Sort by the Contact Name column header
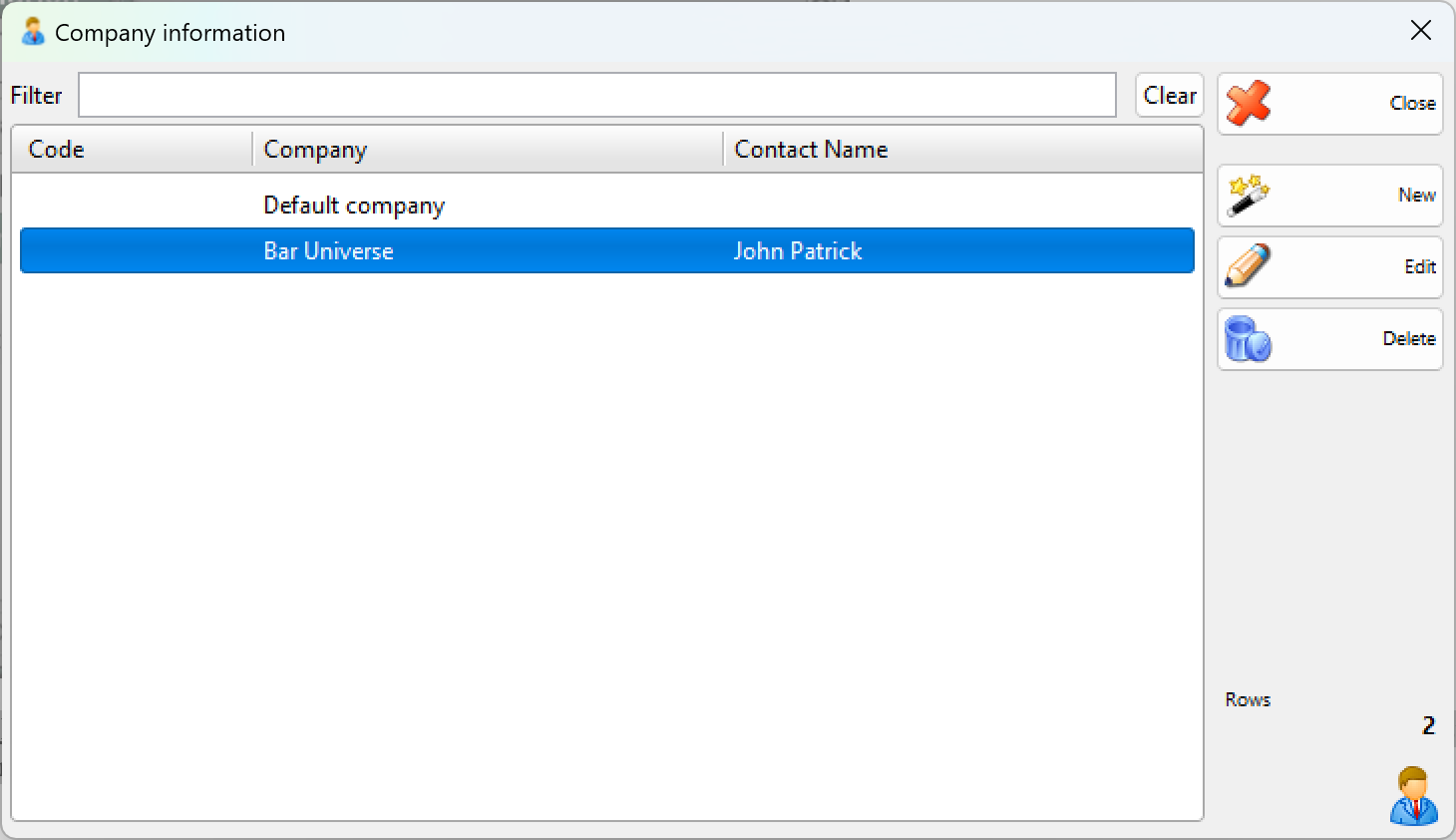 962,149
